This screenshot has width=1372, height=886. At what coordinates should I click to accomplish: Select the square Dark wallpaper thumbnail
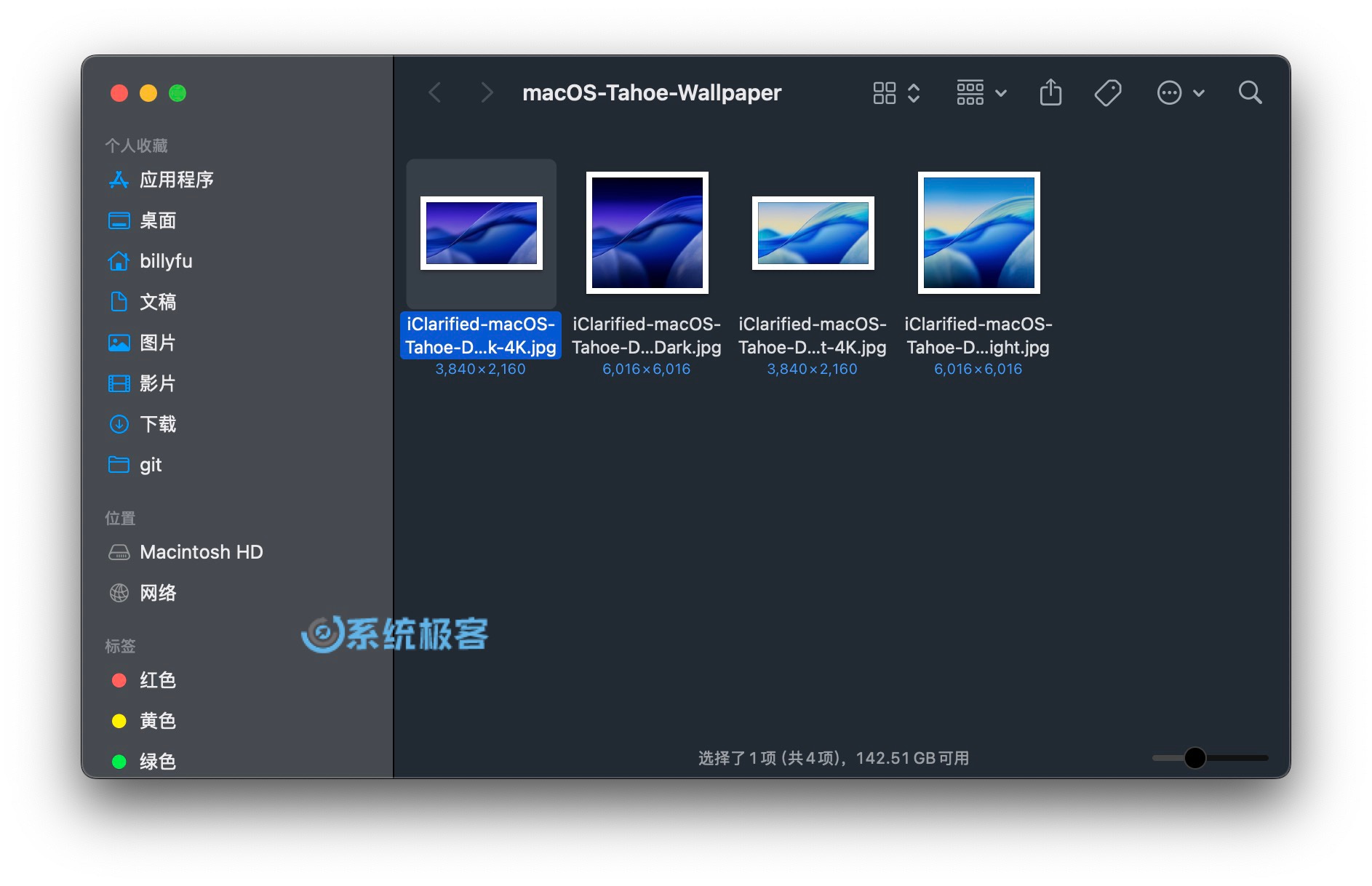coord(647,233)
